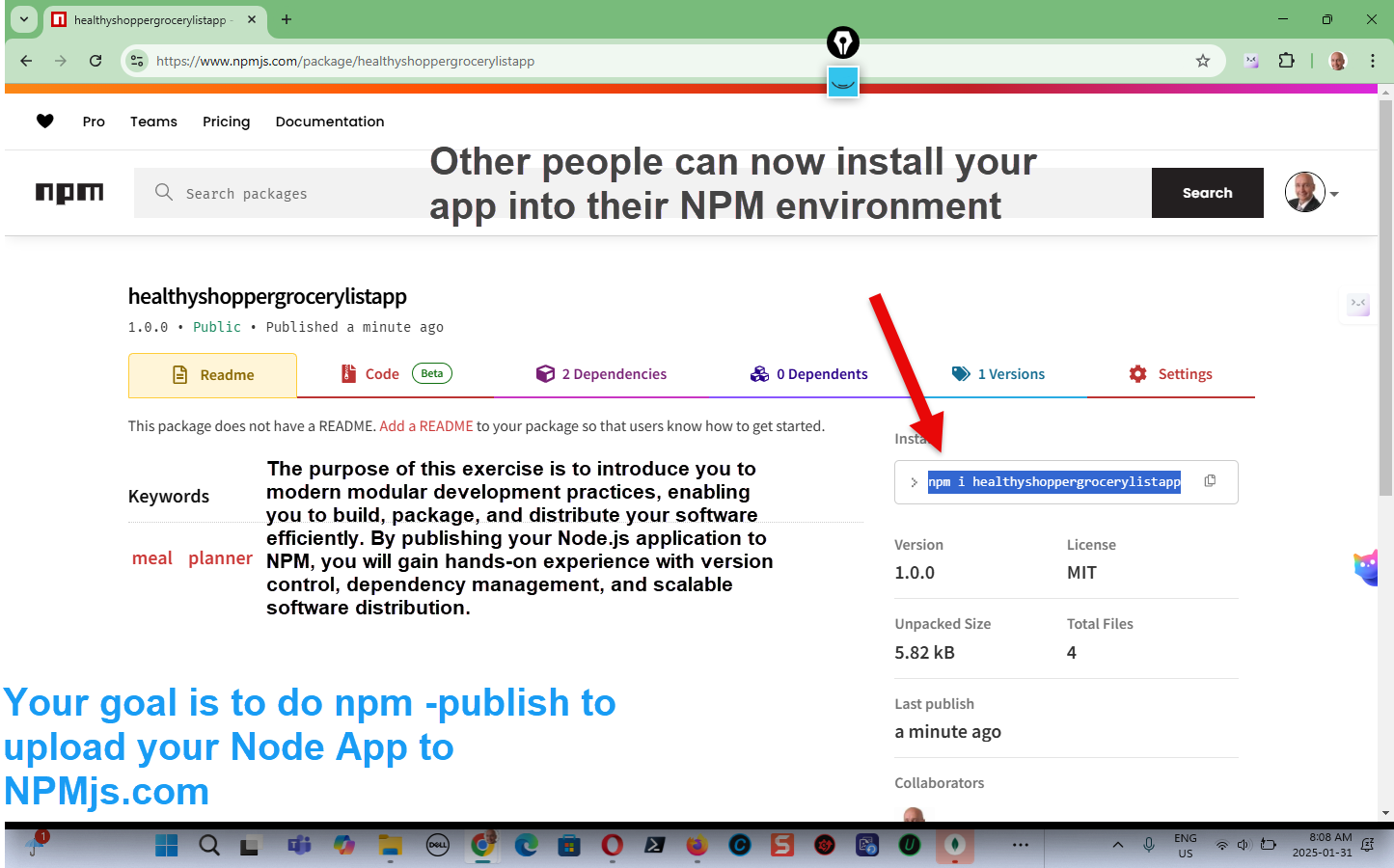Click the green Public label

217,327
